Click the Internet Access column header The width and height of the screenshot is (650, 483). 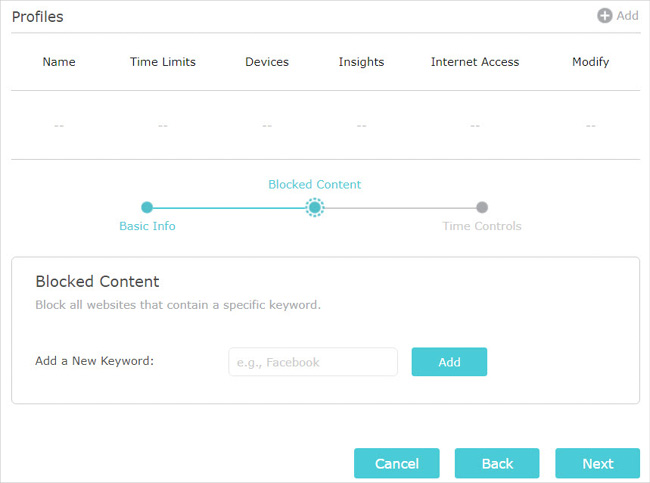(x=475, y=62)
